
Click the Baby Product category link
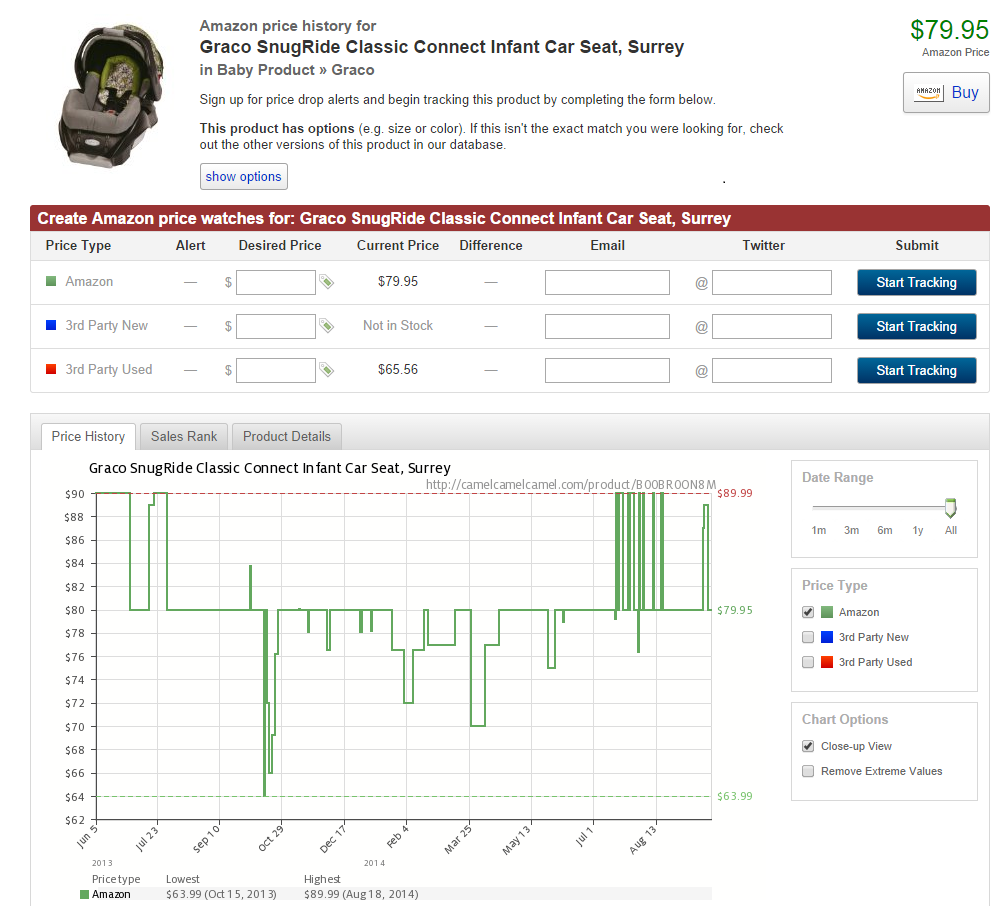click(266, 70)
